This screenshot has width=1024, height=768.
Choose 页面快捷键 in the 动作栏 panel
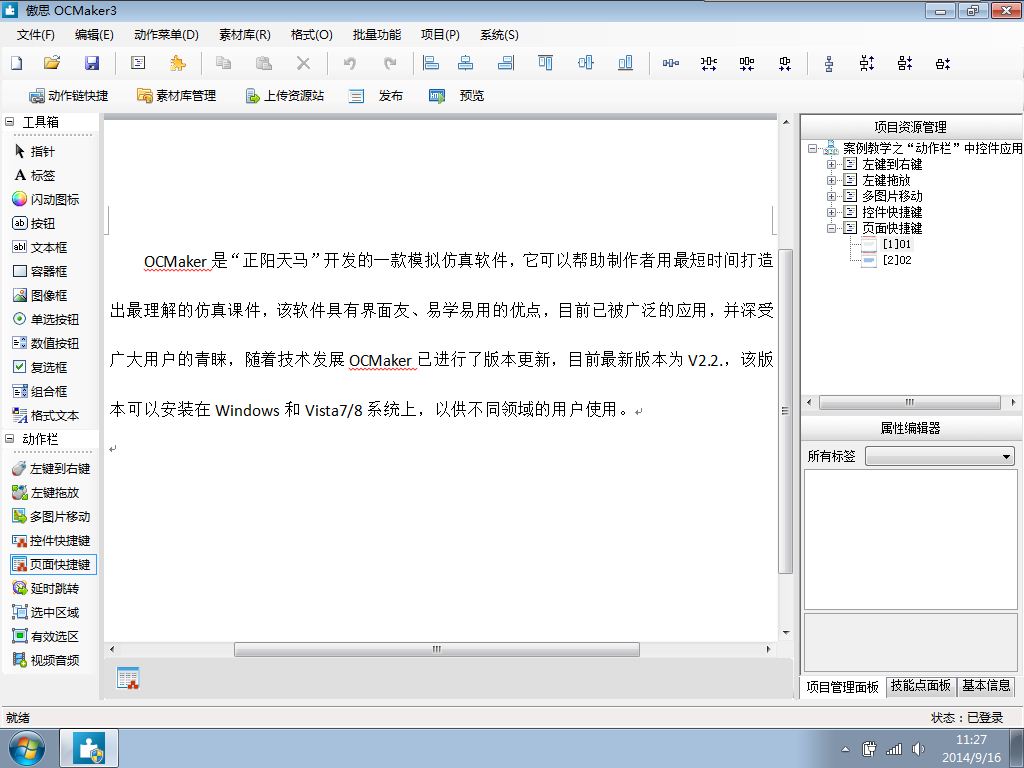pyautogui.click(x=53, y=564)
